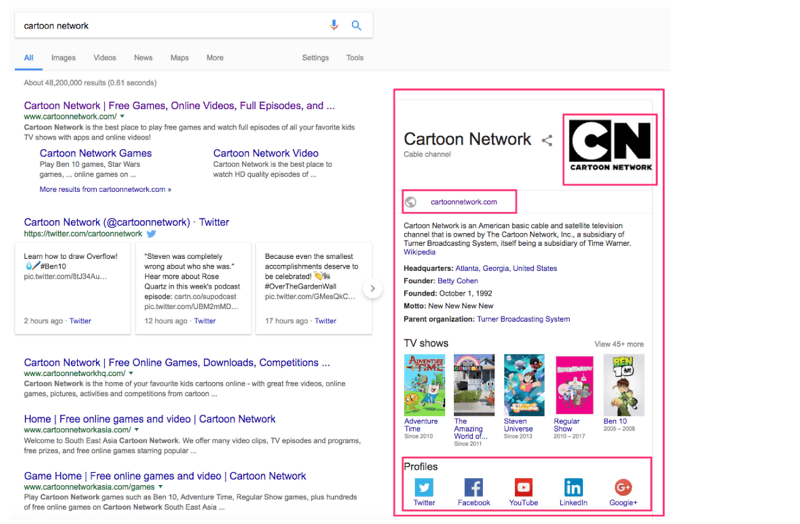Open the Facebook profile icon
This screenshot has width=800, height=524.
coord(474,487)
